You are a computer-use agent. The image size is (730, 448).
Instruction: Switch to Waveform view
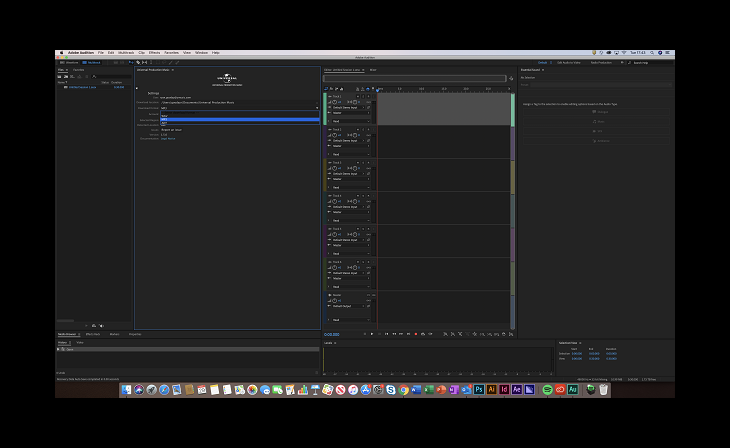pos(67,62)
